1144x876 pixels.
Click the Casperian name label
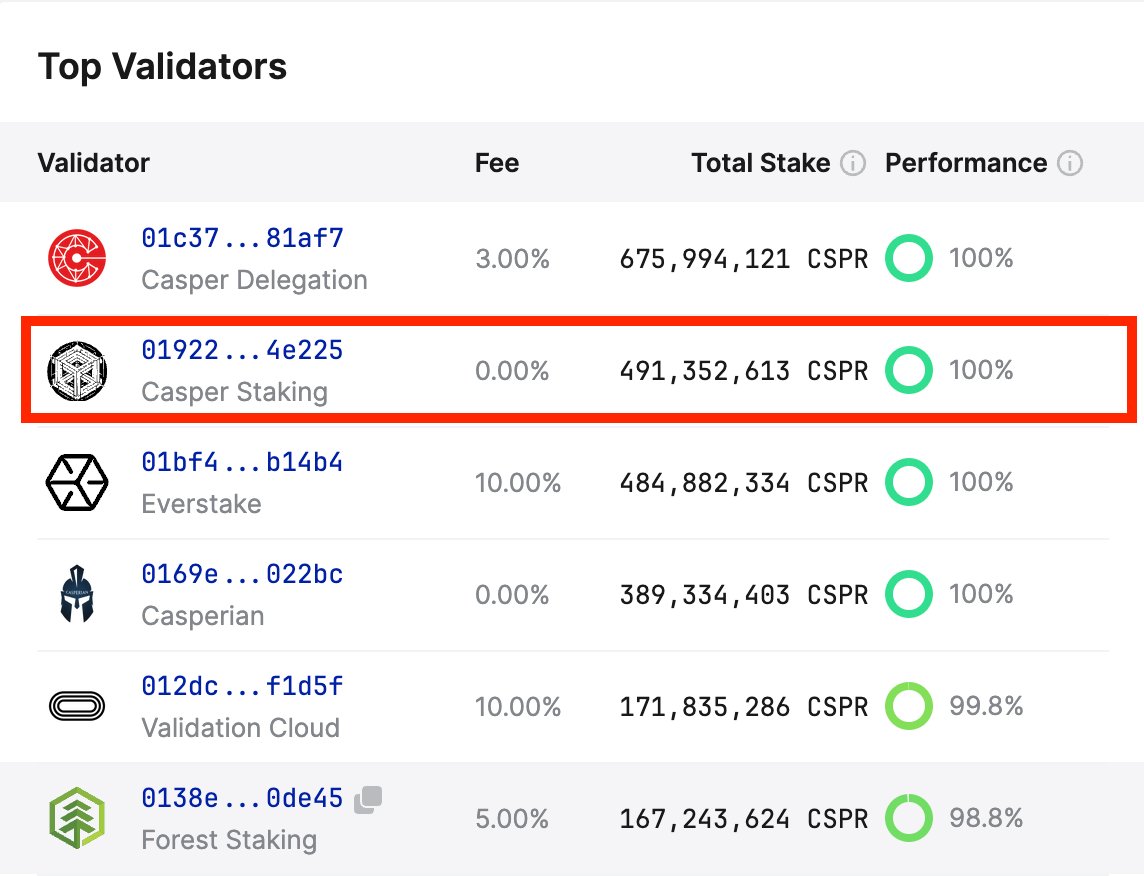point(203,616)
